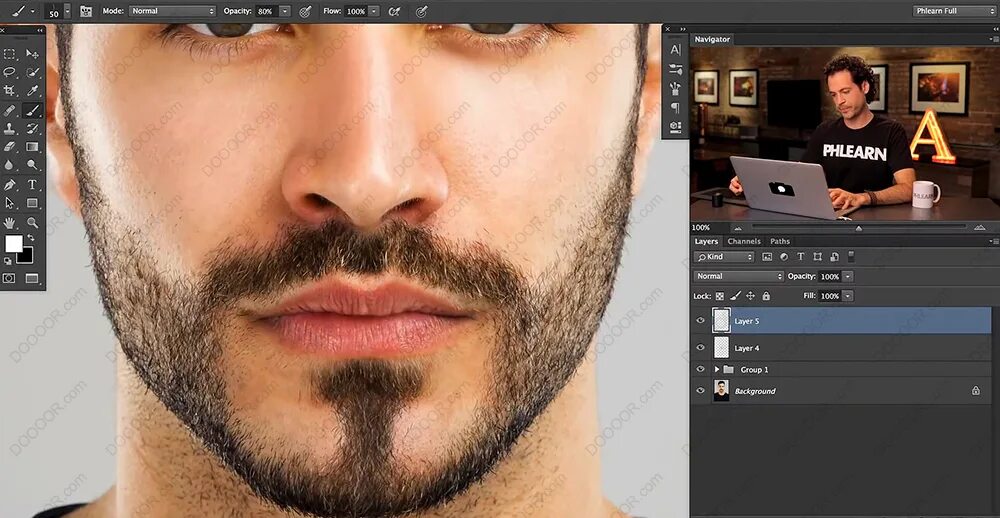Image resolution: width=1000 pixels, height=518 pixels.
Task: Select the Lasso tool
Action: (10, 72)
